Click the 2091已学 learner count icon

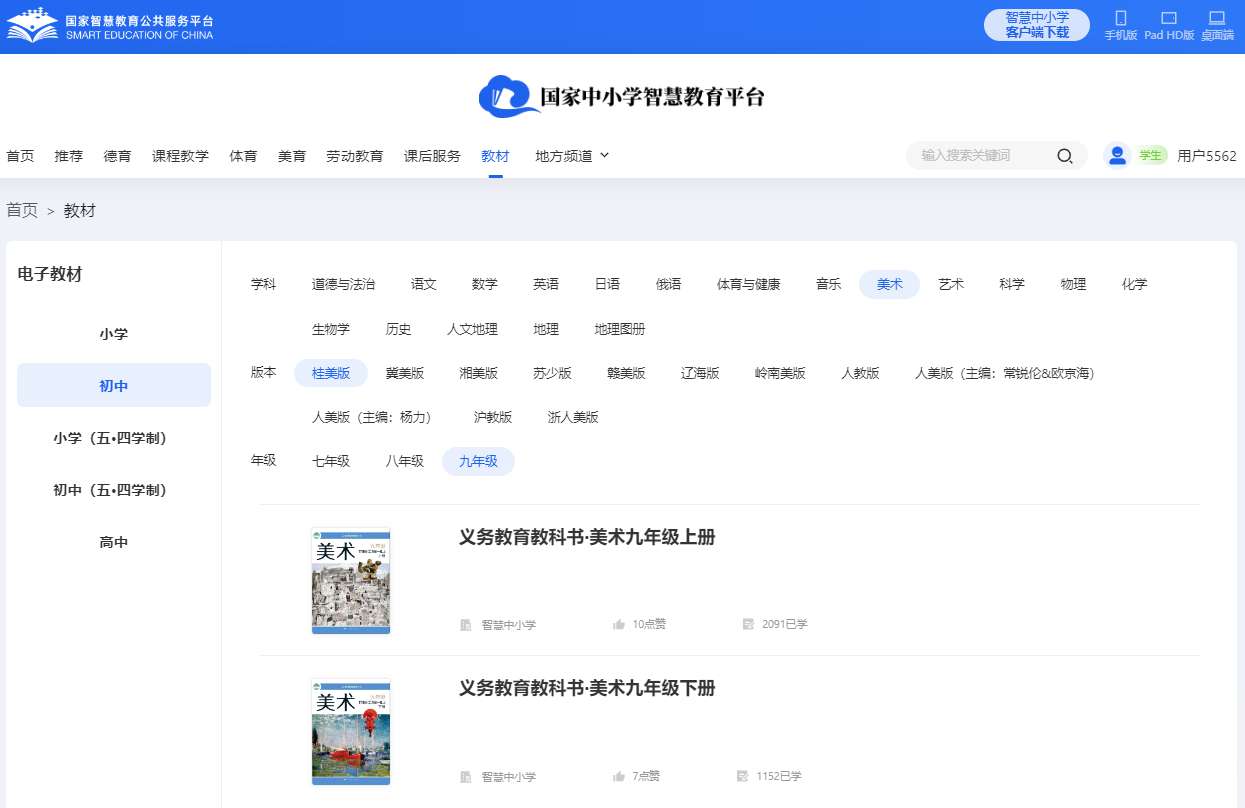point(748,624)
